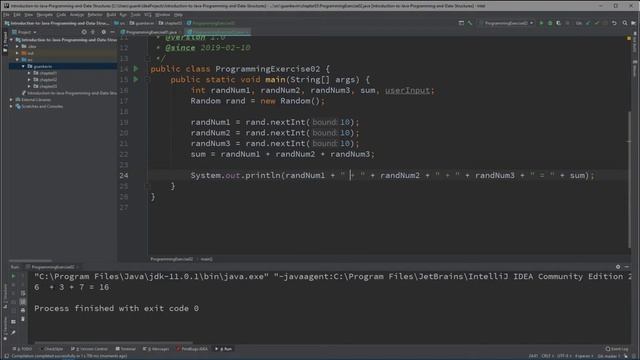Open Run panel settings gear
Screen dimensions: 640x360
pos(618,267)
